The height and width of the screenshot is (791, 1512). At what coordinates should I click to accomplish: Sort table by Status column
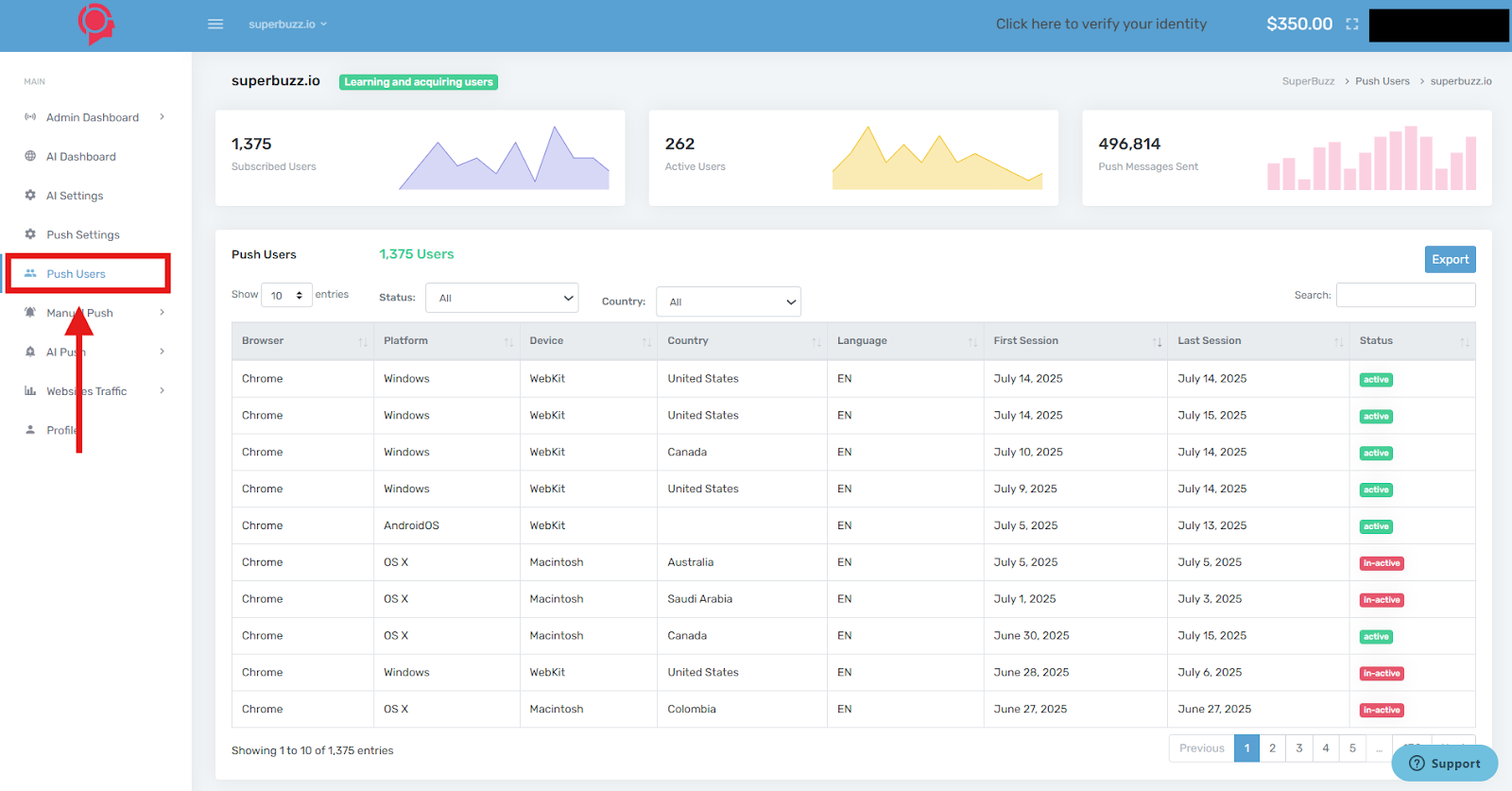pos(1412,341)
